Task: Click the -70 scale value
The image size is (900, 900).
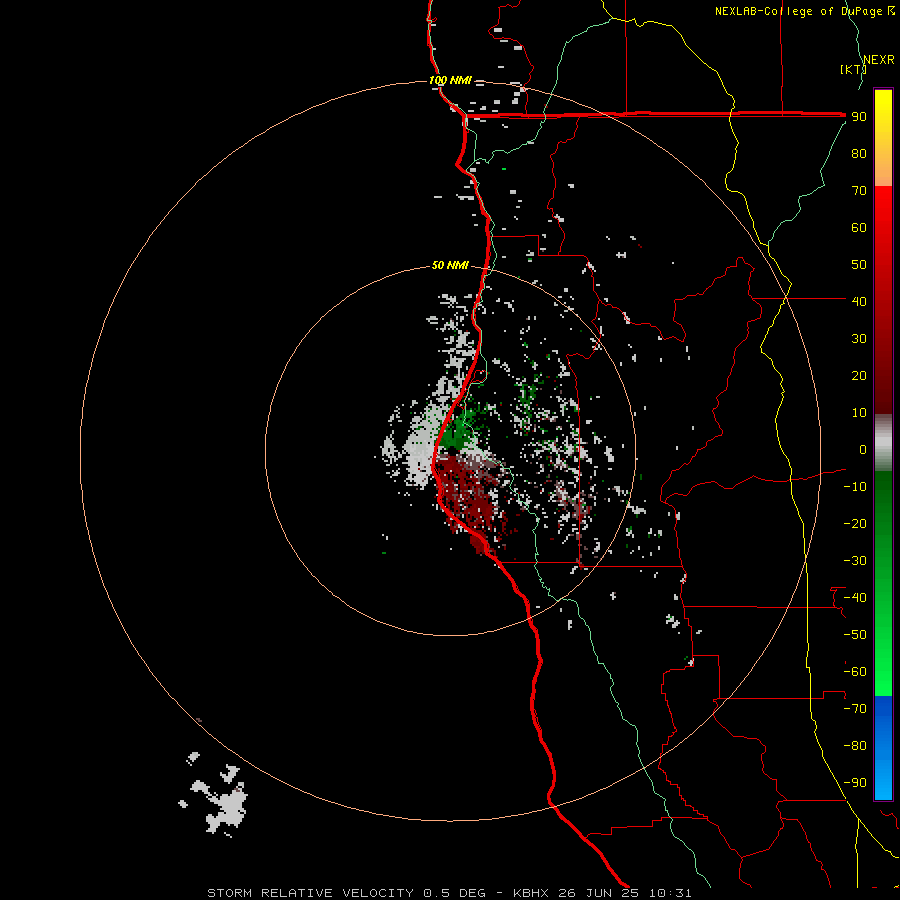Action: pos(855,708)
